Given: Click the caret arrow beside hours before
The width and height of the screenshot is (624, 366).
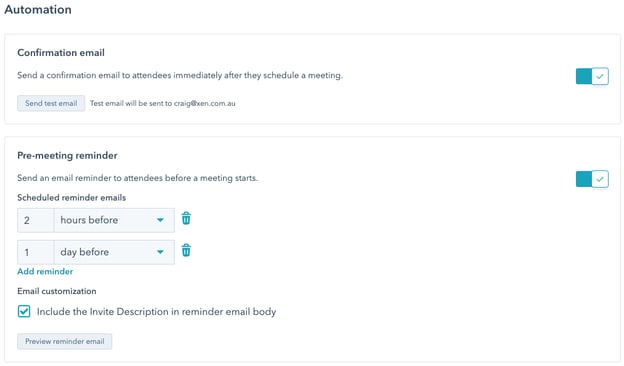Looking at the screenshot, I should point(160,220).
